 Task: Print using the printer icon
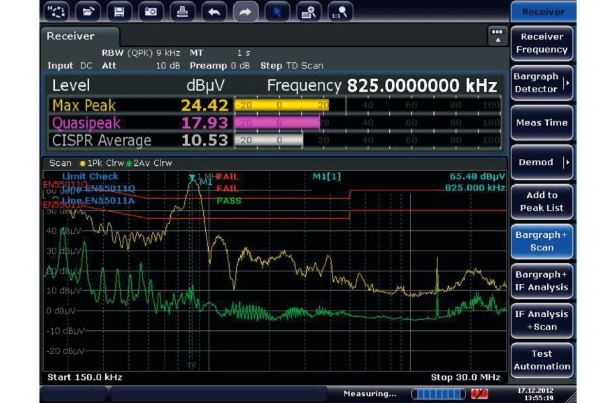click(182, 12)
